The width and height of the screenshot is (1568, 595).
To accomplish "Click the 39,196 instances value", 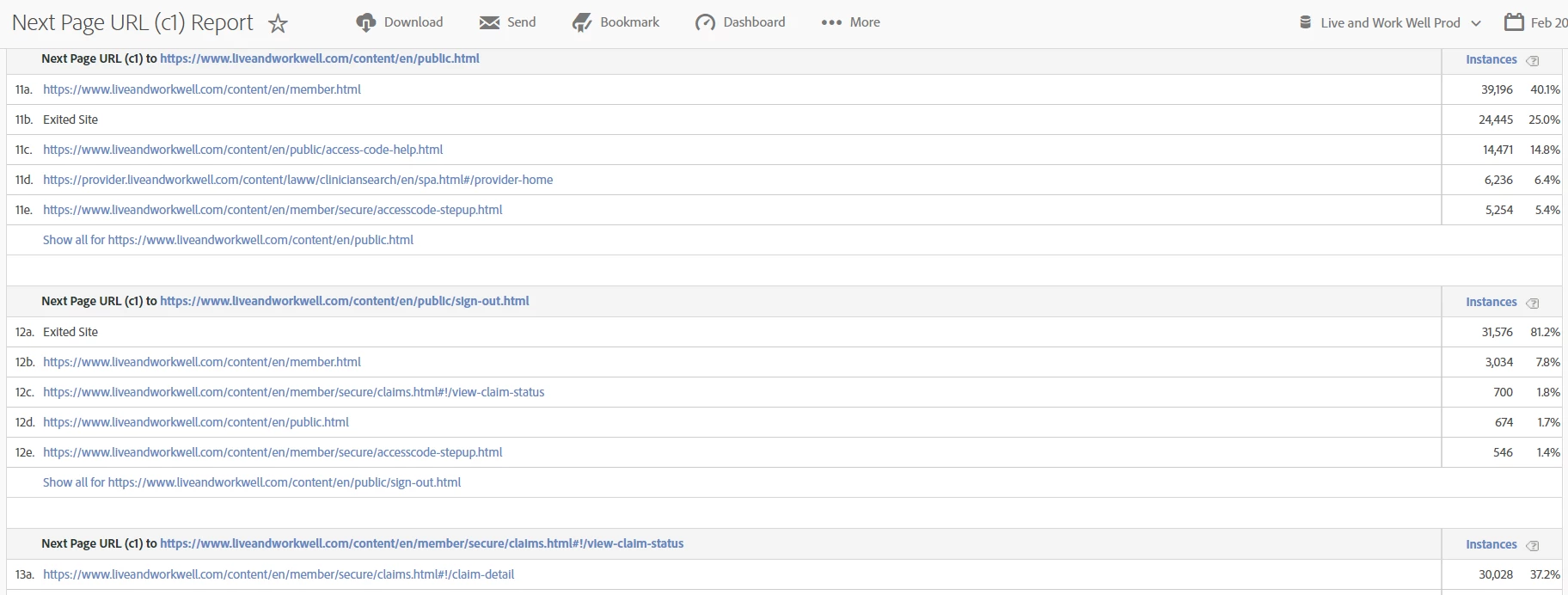I will [1497, 89].
